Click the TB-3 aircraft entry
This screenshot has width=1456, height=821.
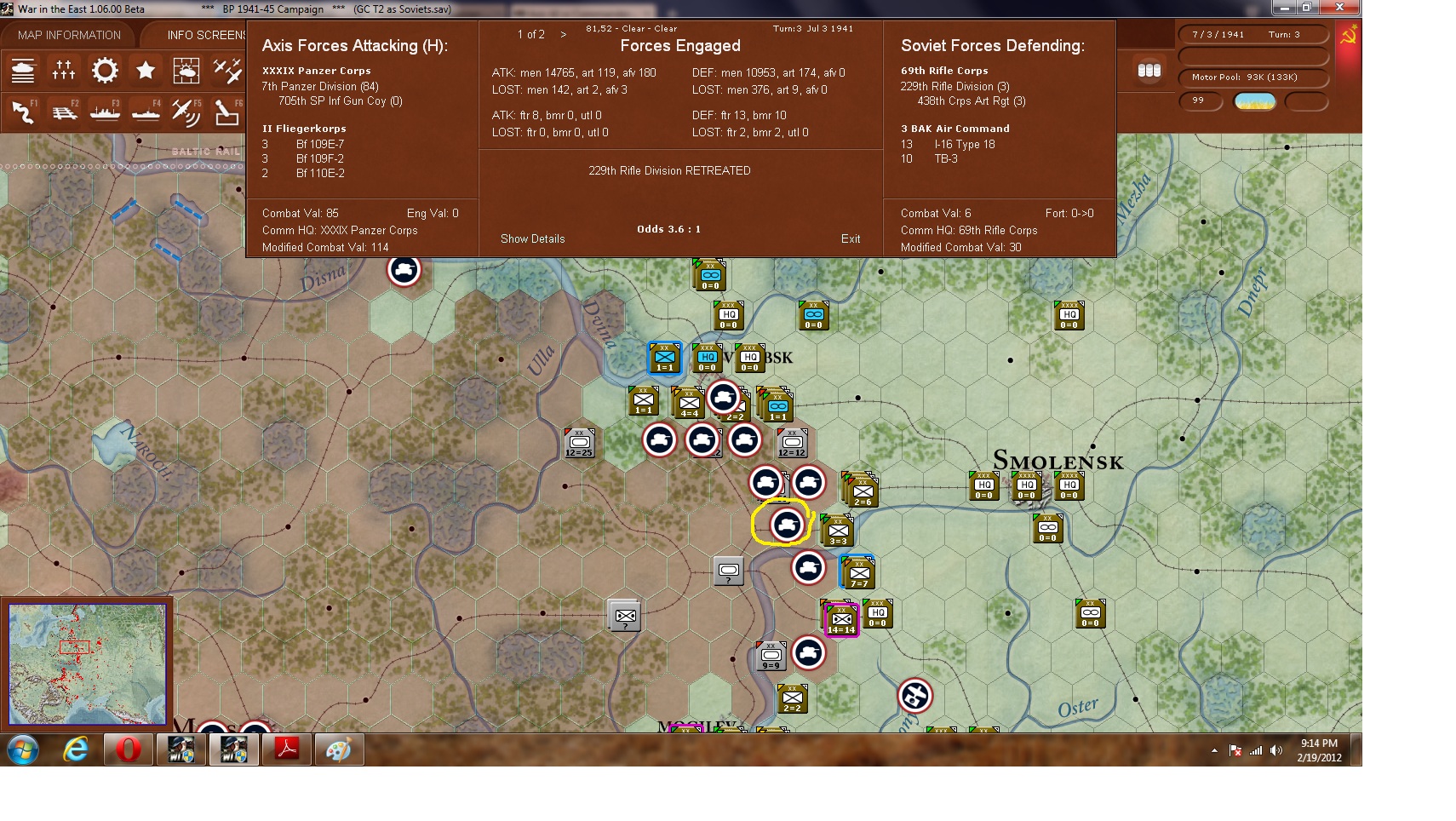[x=946, y=158]
